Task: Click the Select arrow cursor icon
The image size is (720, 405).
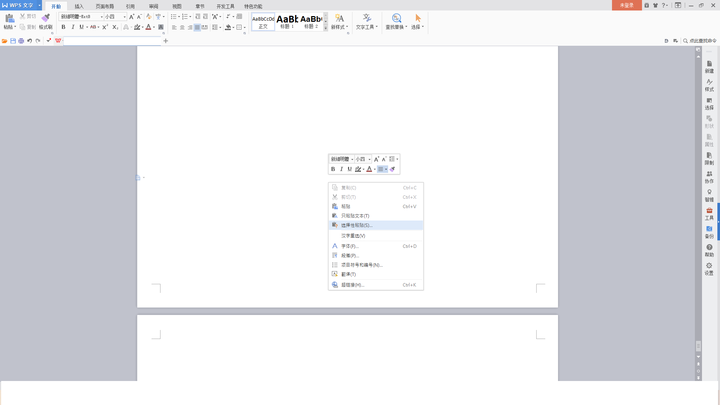Action: click(x=418, y=18)
